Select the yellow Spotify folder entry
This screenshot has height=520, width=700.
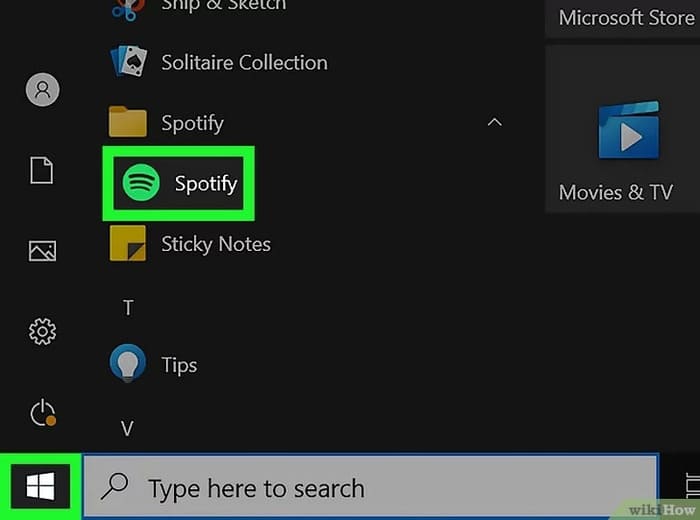tap(190, 123)
